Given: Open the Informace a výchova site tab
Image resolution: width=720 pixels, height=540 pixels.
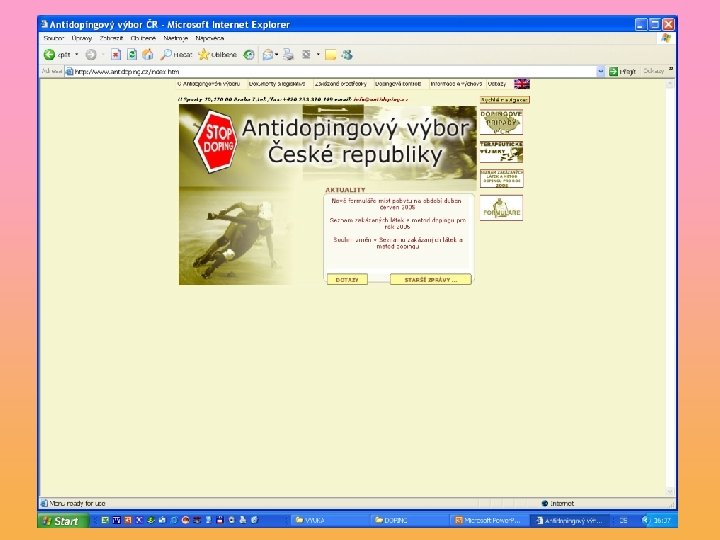Looking at the screenshot, I should pos(456,84).
